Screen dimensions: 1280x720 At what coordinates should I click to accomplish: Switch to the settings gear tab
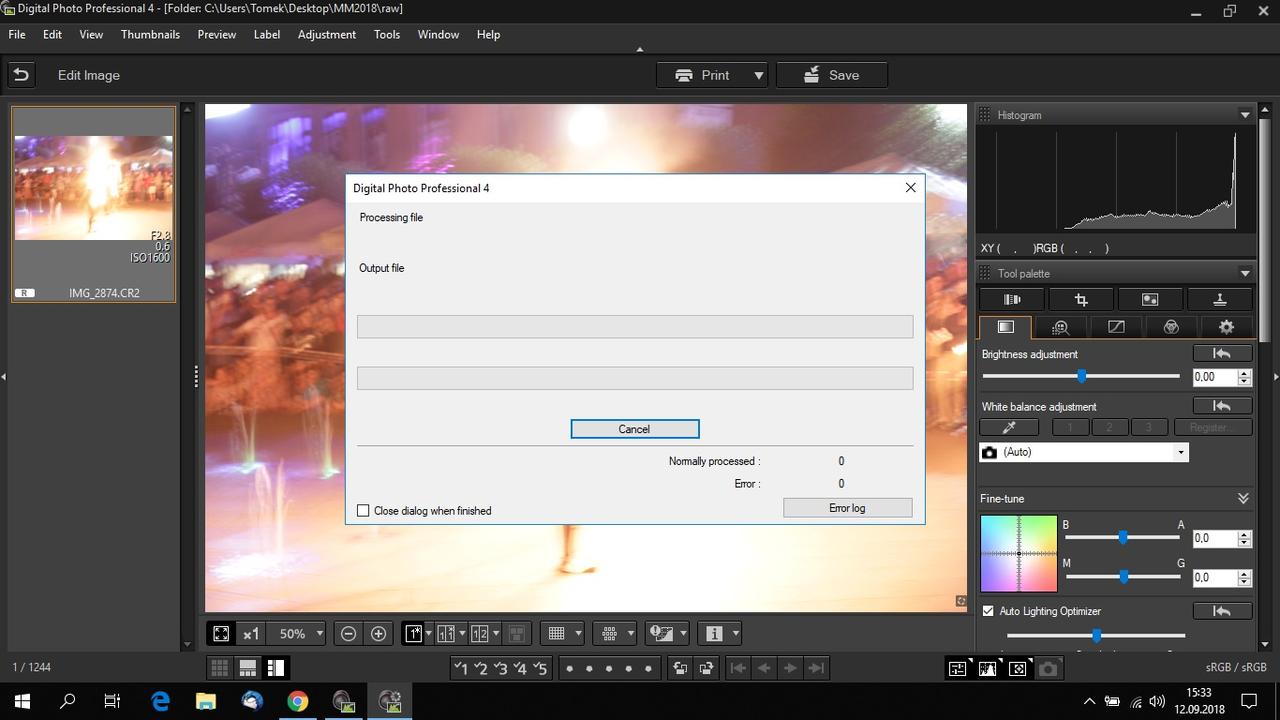1226,327
